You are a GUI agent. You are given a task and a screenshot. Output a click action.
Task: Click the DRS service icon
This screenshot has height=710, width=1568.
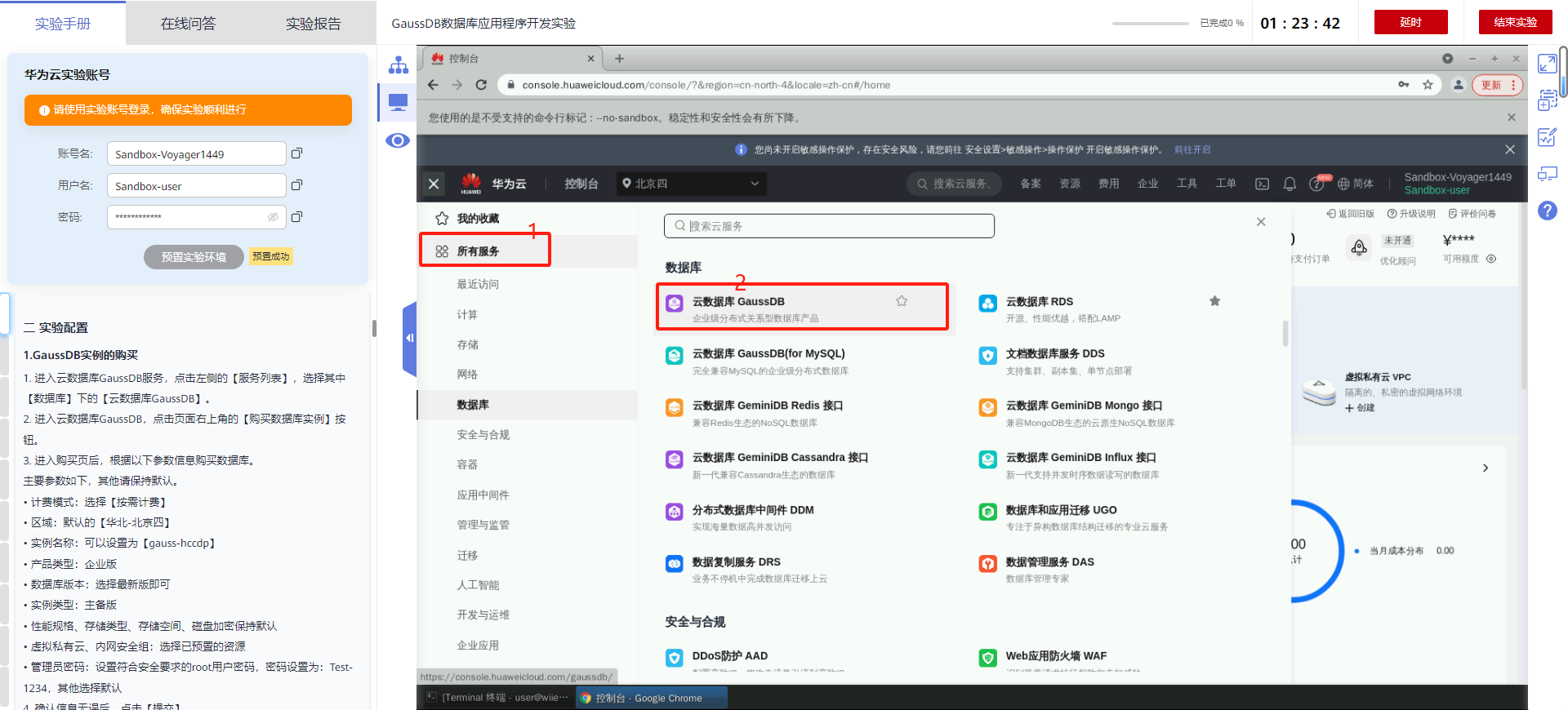tap(675, 564)
